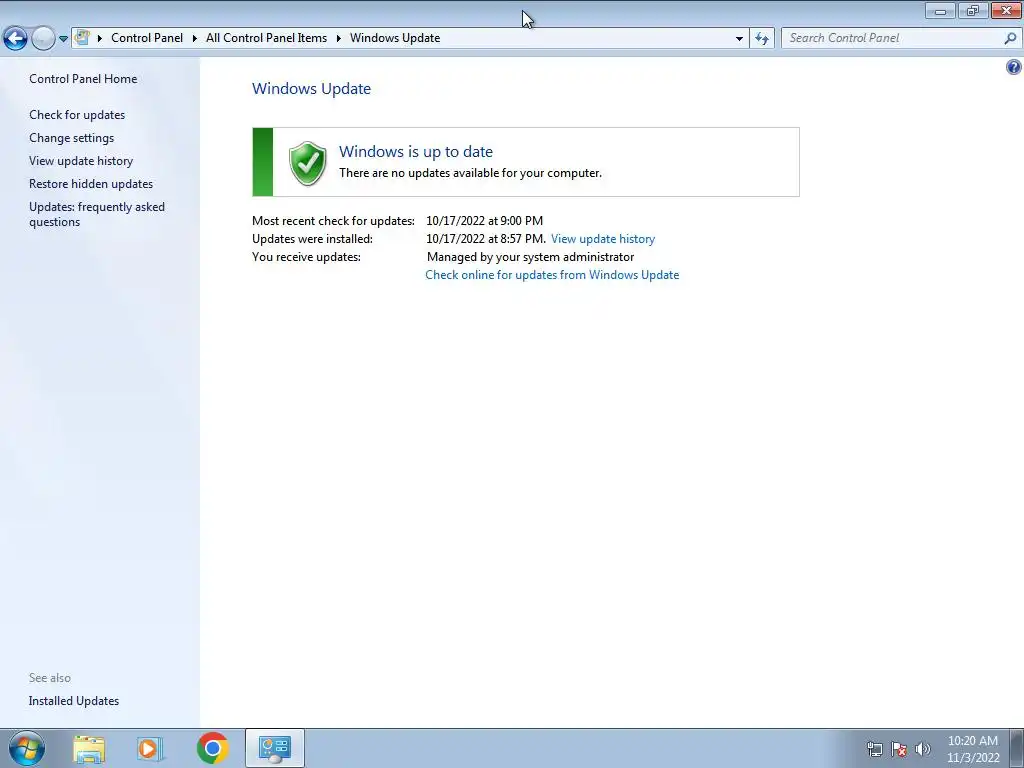Click Control Panel taskbar button
This screenshot has height=768, width=1024.
coord(275,748)
